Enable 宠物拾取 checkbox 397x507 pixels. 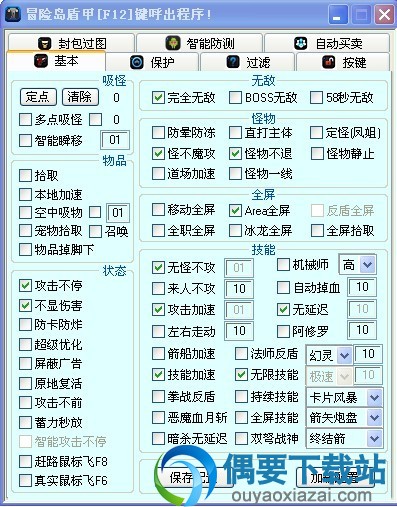[x=25, y=230]
